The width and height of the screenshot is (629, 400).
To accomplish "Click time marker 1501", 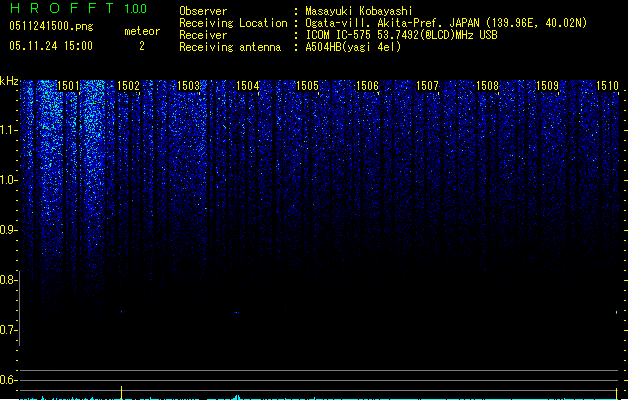I will [68, 86].
